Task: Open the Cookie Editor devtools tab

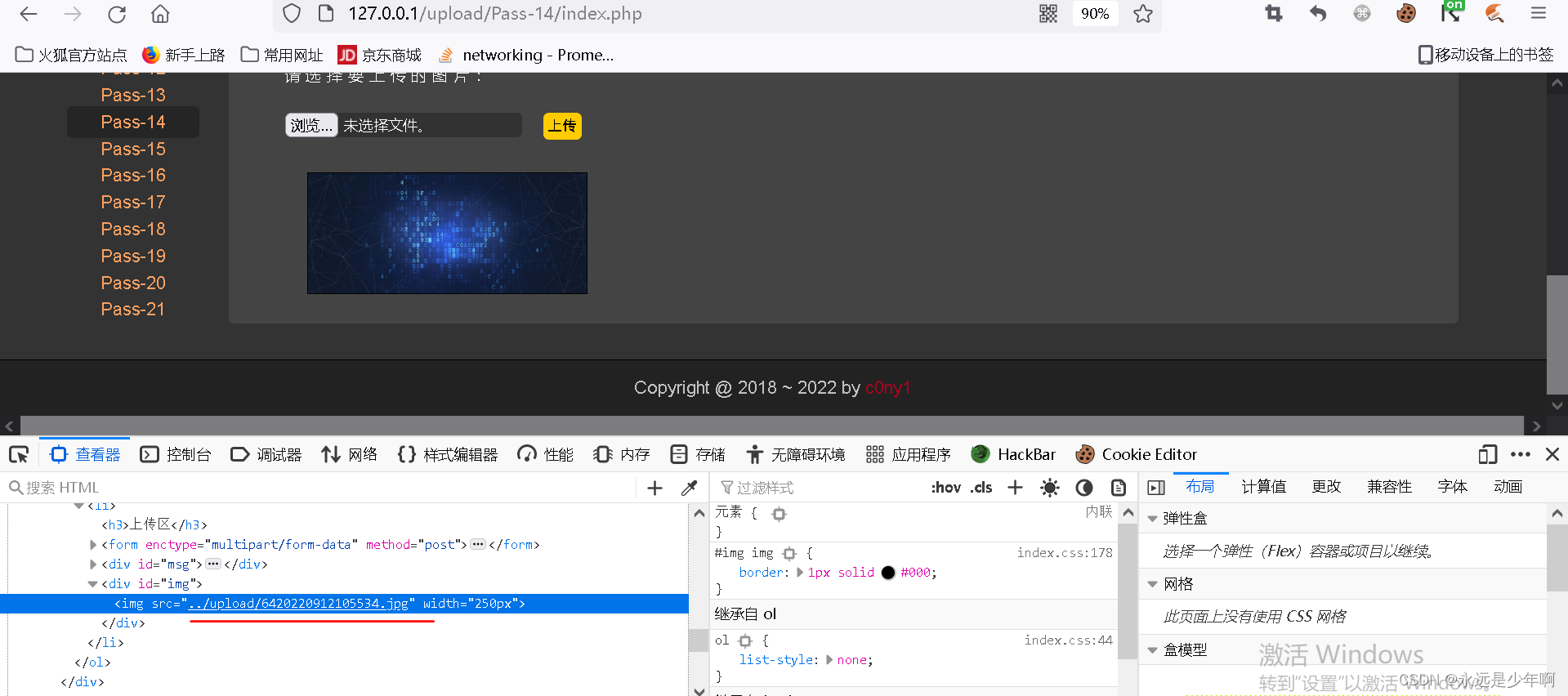Action: [1137, 454]
